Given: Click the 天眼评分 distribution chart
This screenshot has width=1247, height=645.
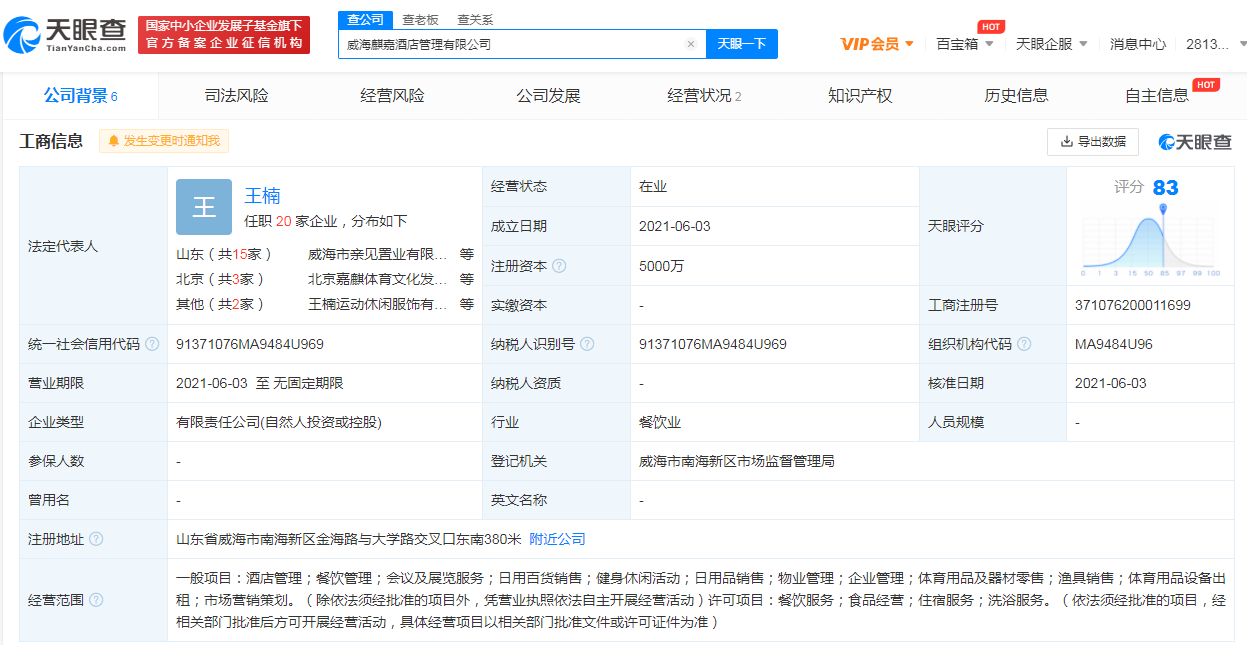Looking at the screenshot, I should pyautogui.click(x=1151, y=240).
